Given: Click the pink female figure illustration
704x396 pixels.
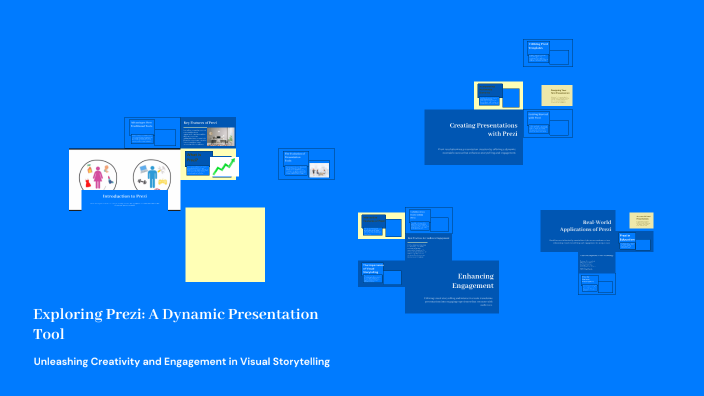Looking at the screenshot, I should pos(98,176).
